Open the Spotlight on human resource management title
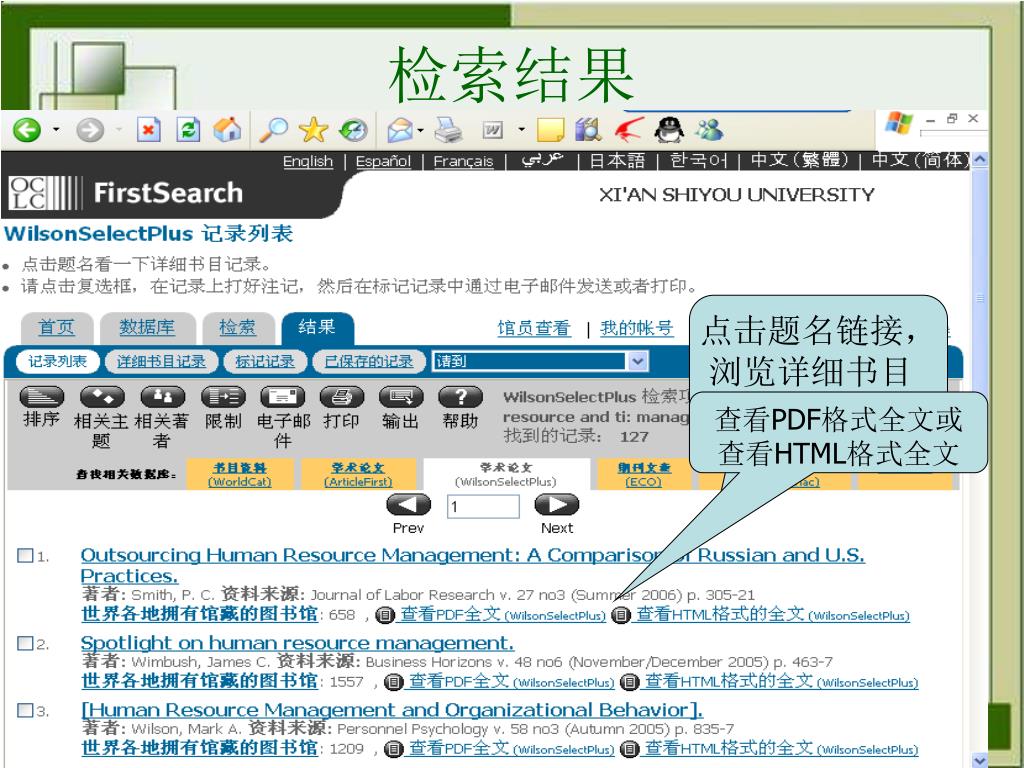The width and height of the screenshot is (1024, 768). point(297,643)
